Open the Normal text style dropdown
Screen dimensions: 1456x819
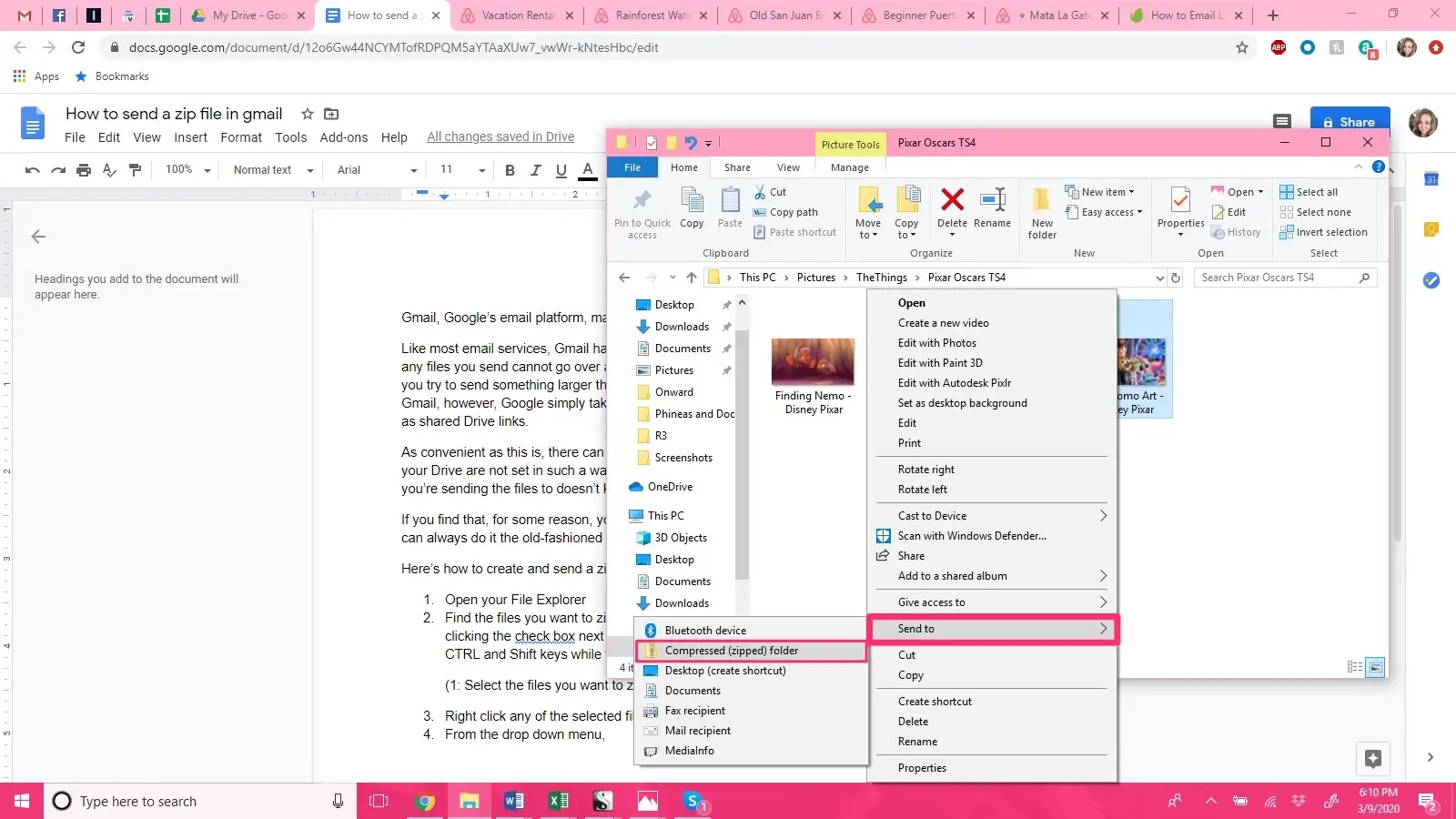pyautogui.click(x=269, y=170)
